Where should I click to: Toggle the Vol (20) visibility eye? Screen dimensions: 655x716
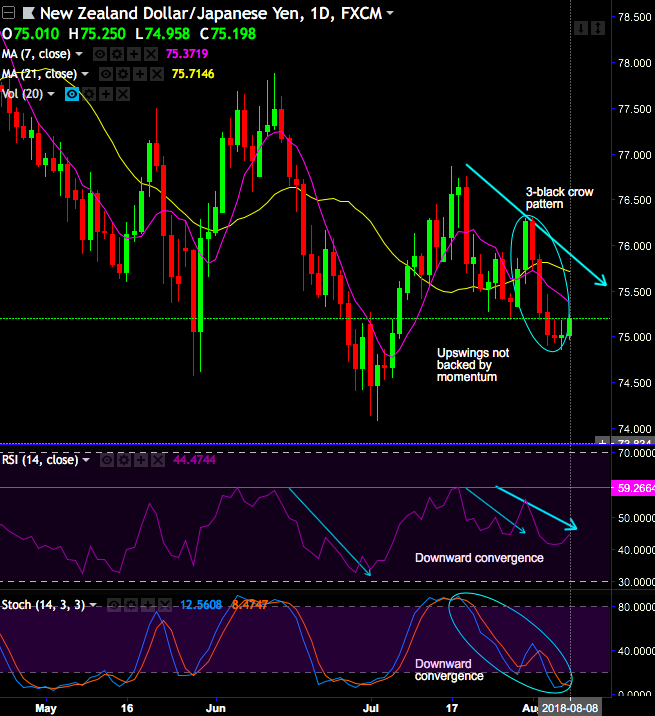[x=72, y=94]
